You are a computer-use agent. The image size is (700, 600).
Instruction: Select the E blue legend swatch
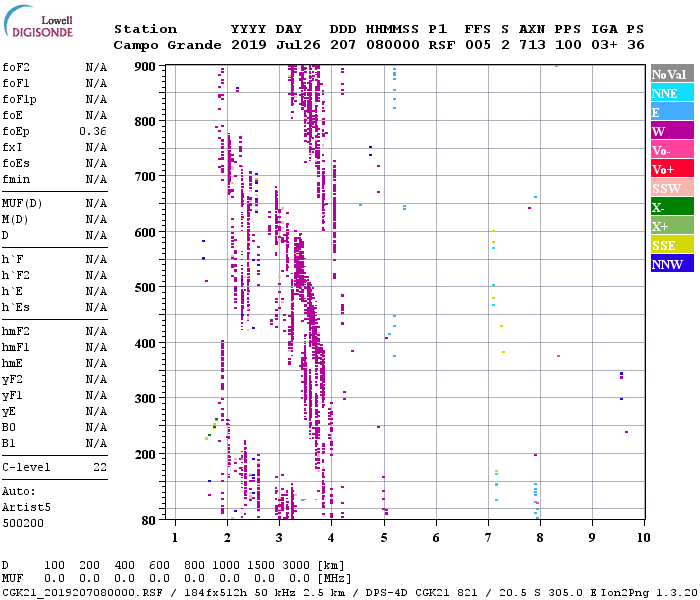[x=672, y=112]
